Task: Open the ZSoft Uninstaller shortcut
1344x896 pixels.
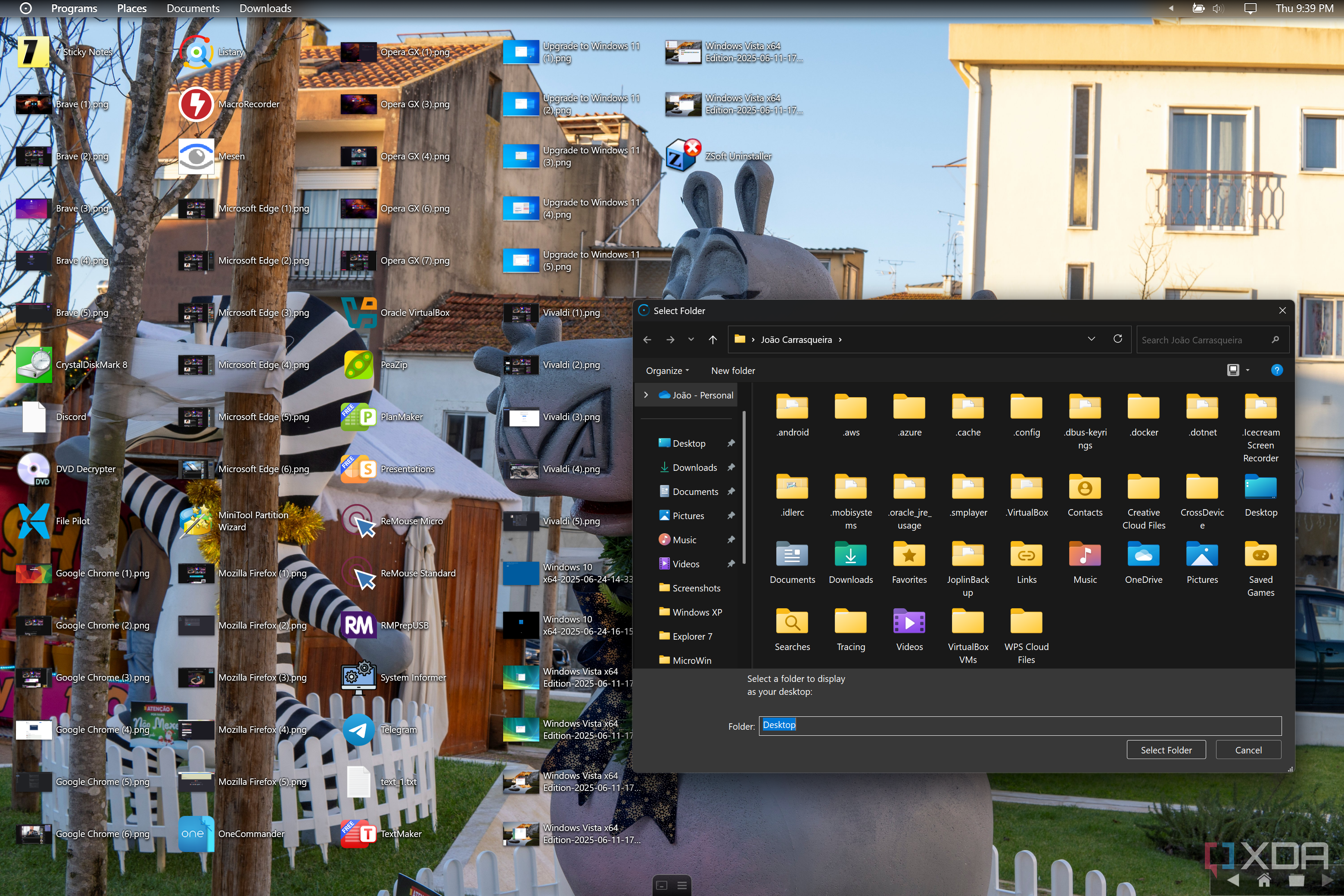Action: 683,156
